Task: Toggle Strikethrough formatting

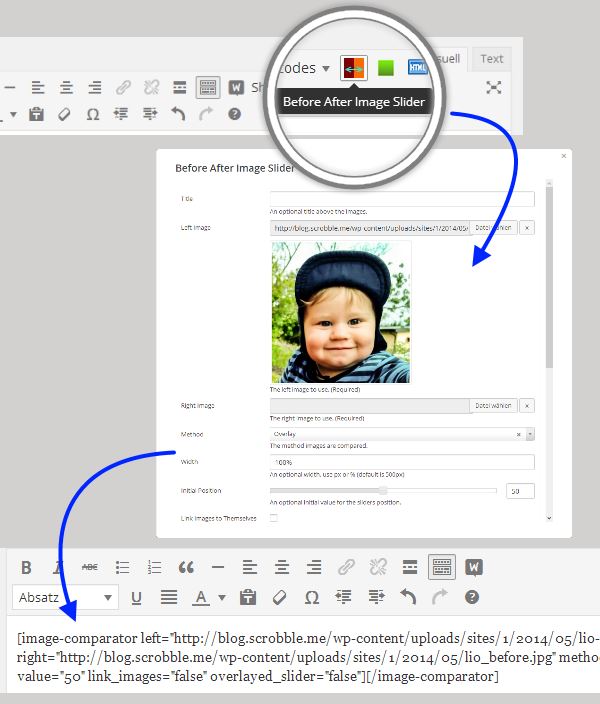Action: [x=90, y=568]
